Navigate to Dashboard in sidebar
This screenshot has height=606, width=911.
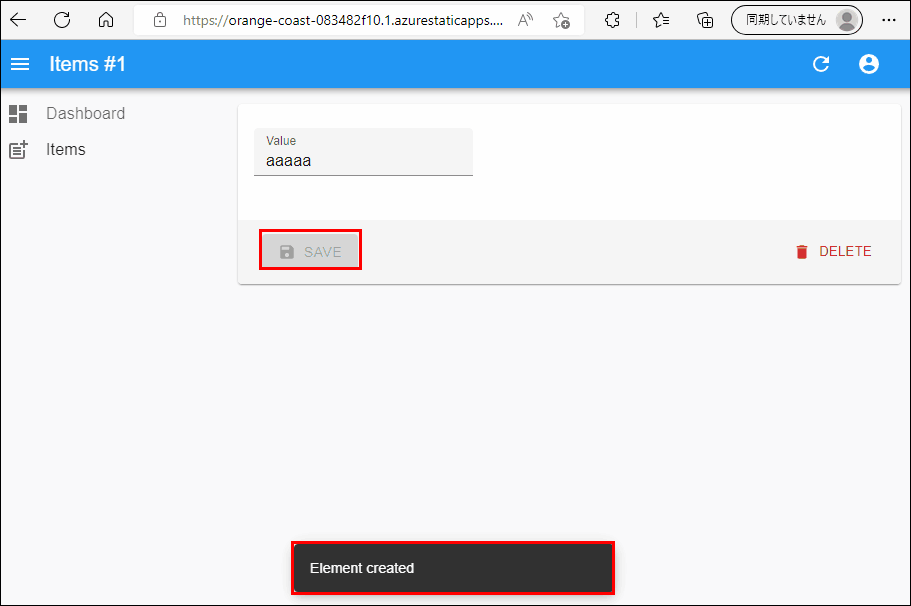pos(85,113)
